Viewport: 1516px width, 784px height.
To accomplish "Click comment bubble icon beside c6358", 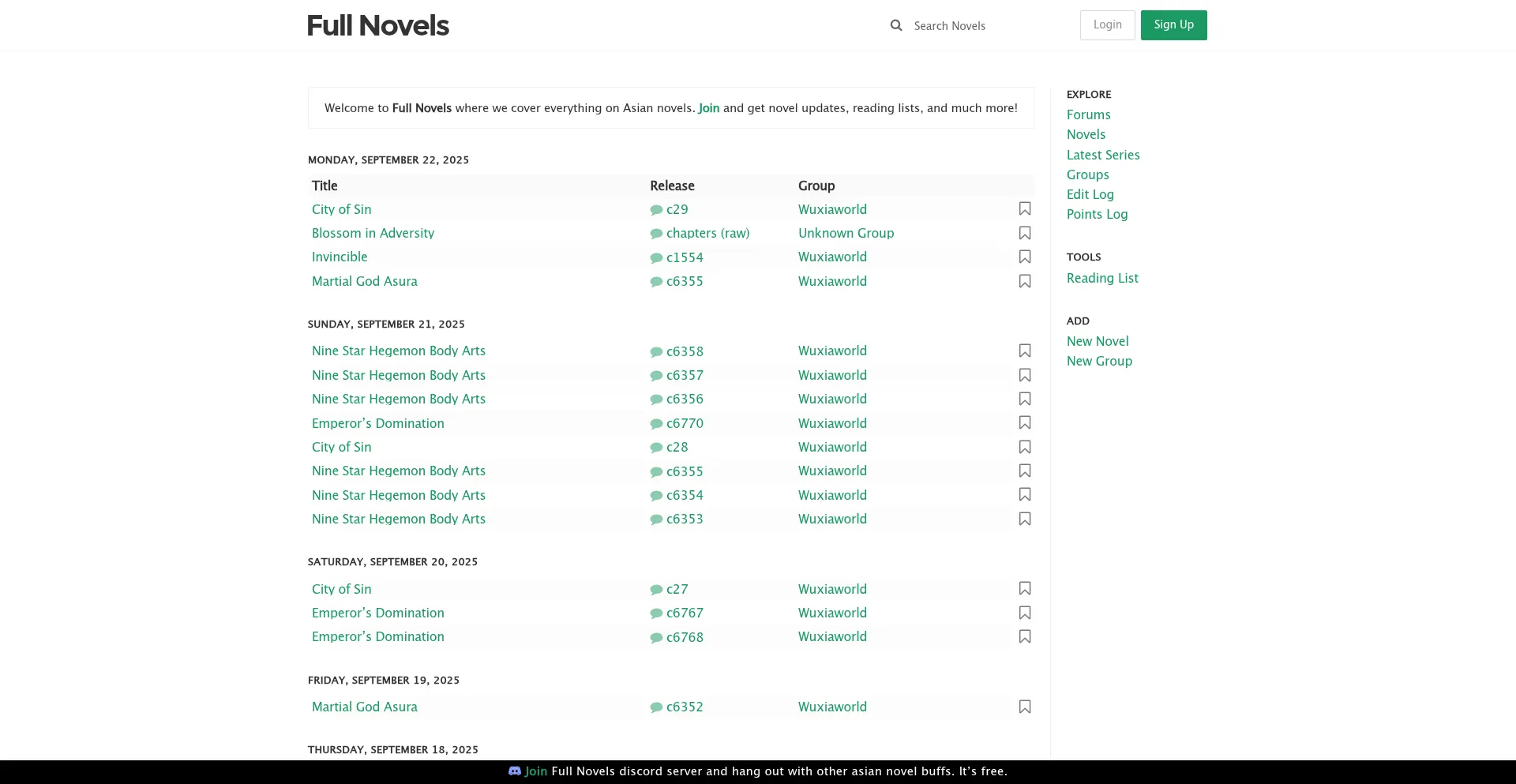I will (656, 352).
